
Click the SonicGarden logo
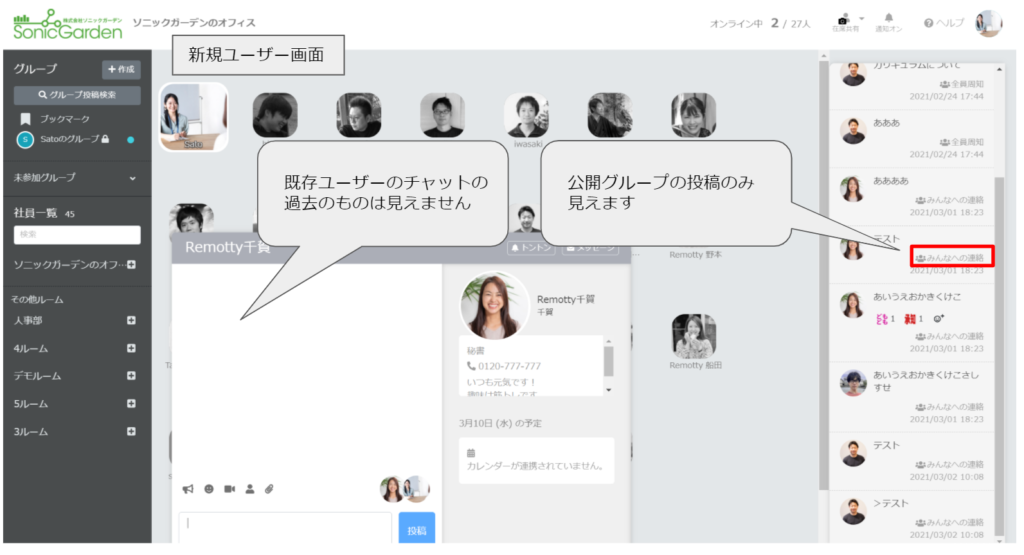click(x=67, y=24)
